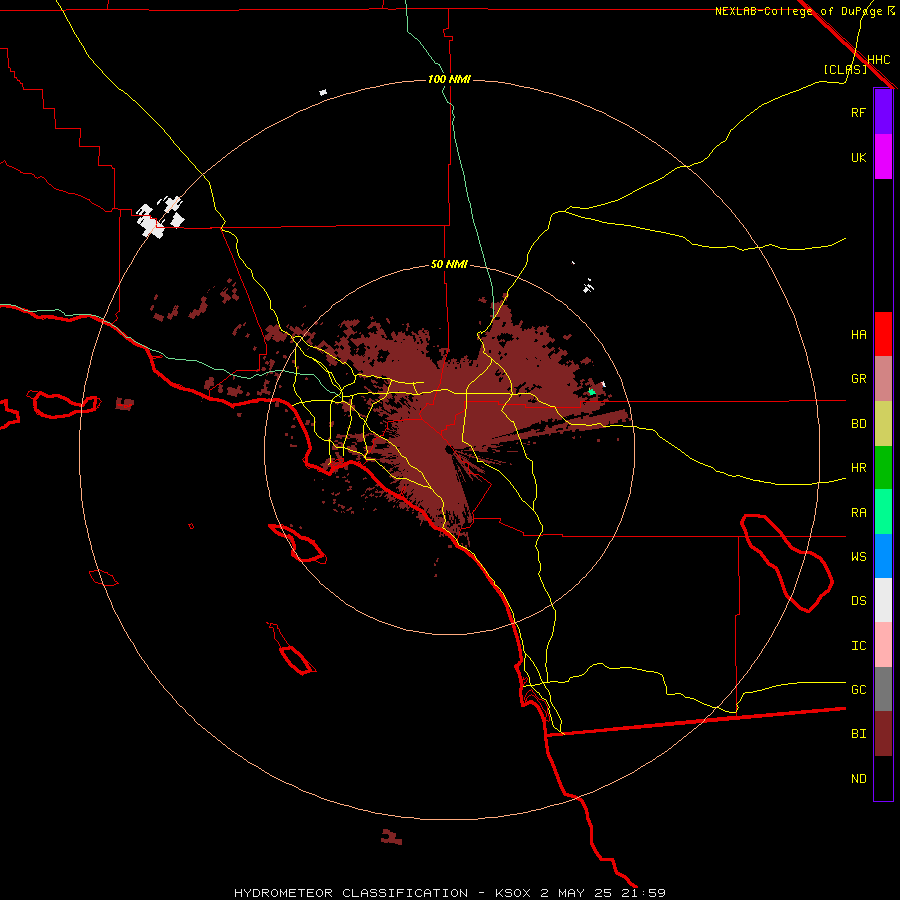Click the RF purple legend swatch
Viewport: 900px width, 900px height.
(883, 112)
